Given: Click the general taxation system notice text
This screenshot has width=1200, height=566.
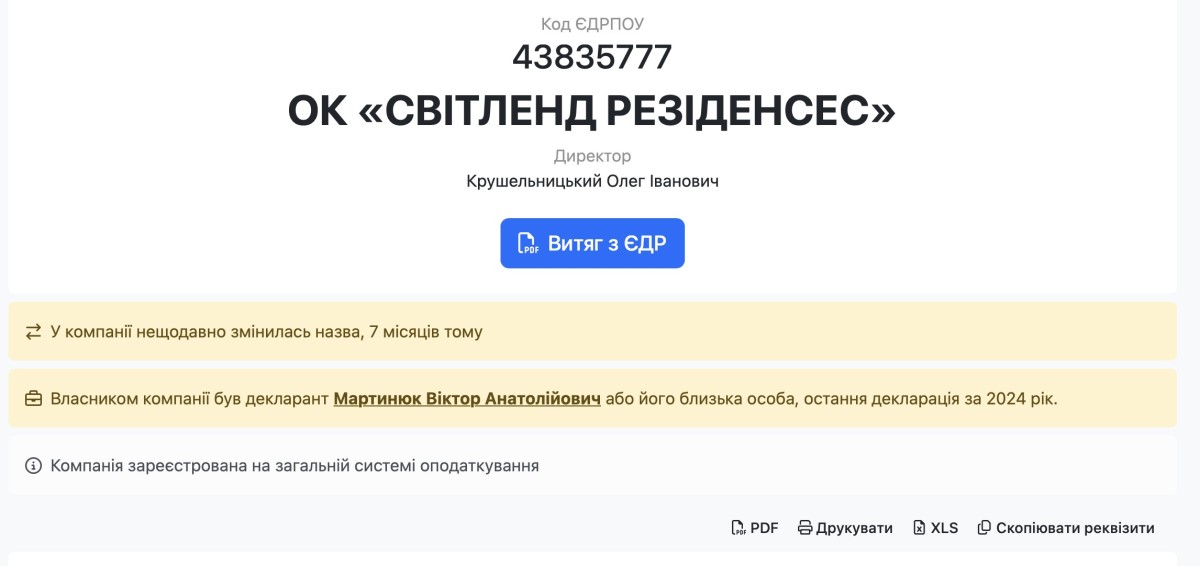Looking at the screenshot, I should [295, 465].
